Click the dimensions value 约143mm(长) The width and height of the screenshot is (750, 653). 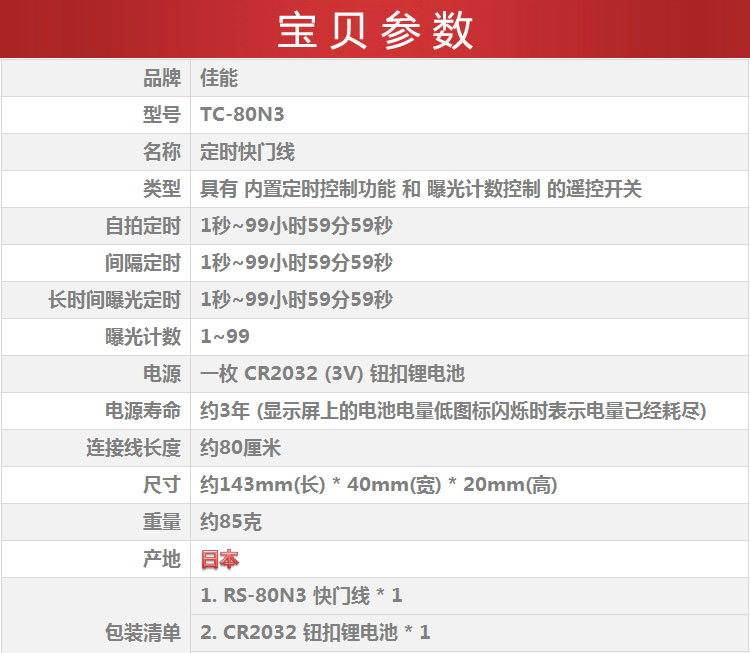pos(378,485)
